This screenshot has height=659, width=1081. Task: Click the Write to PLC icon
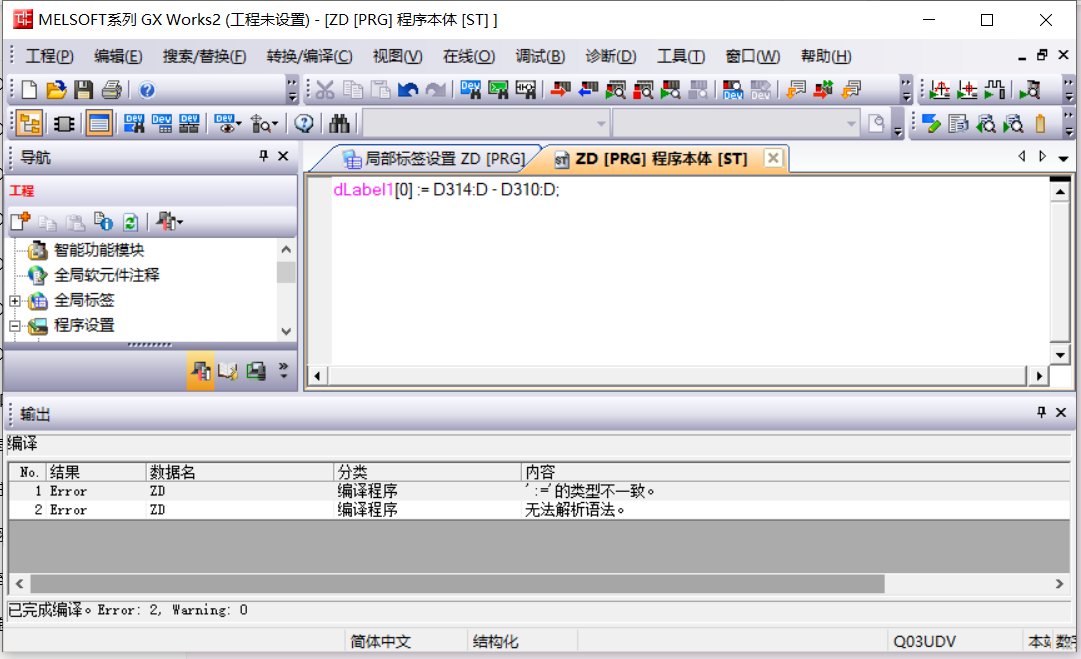558,90
